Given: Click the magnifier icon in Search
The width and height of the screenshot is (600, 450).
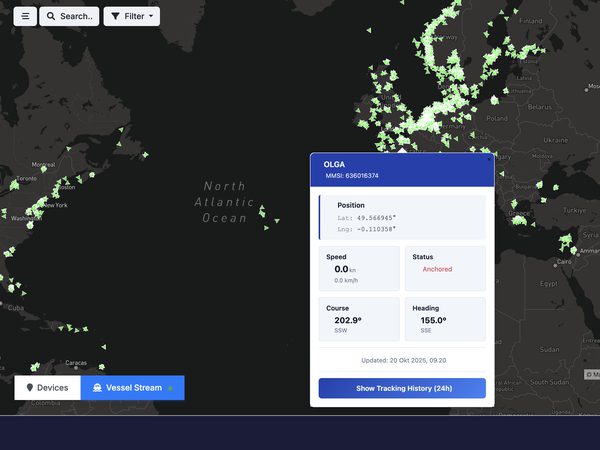Looking at the screenshot, I should 51,16.
